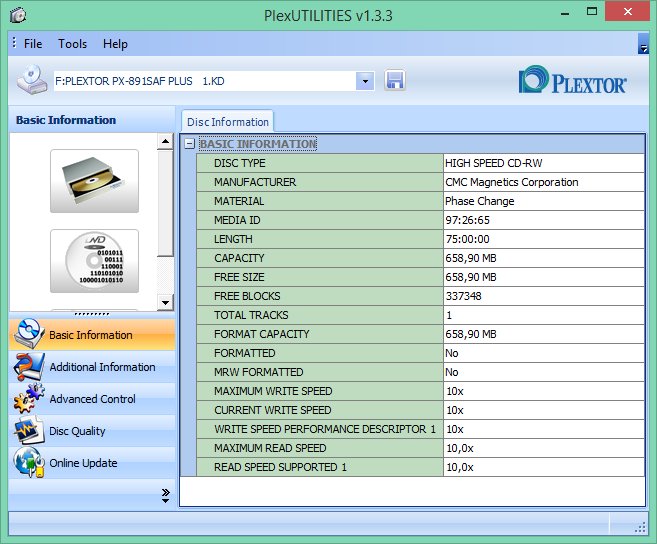Select the LENGTH row label
The height and width of the screenshot is (544, 657).
(233, 239)
